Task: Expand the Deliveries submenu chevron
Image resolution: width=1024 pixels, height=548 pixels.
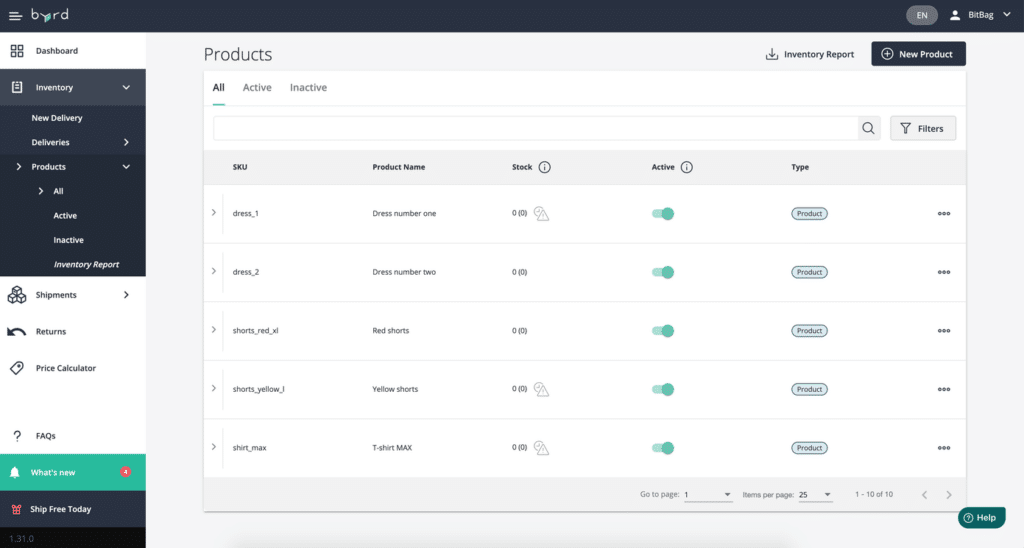Action: (x=126, y=142)
